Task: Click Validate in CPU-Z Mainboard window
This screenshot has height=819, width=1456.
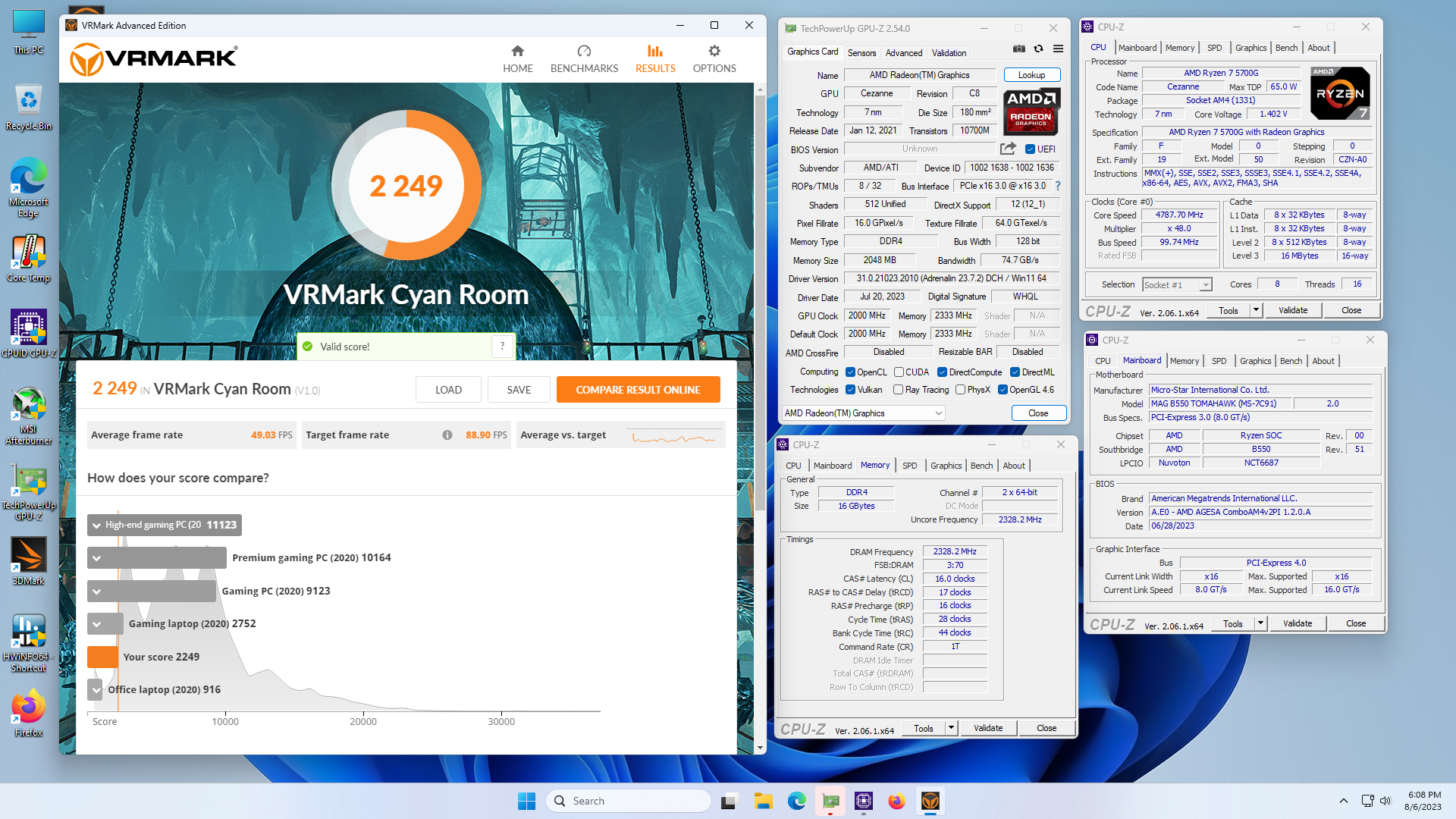Action: pos(1297,623)
